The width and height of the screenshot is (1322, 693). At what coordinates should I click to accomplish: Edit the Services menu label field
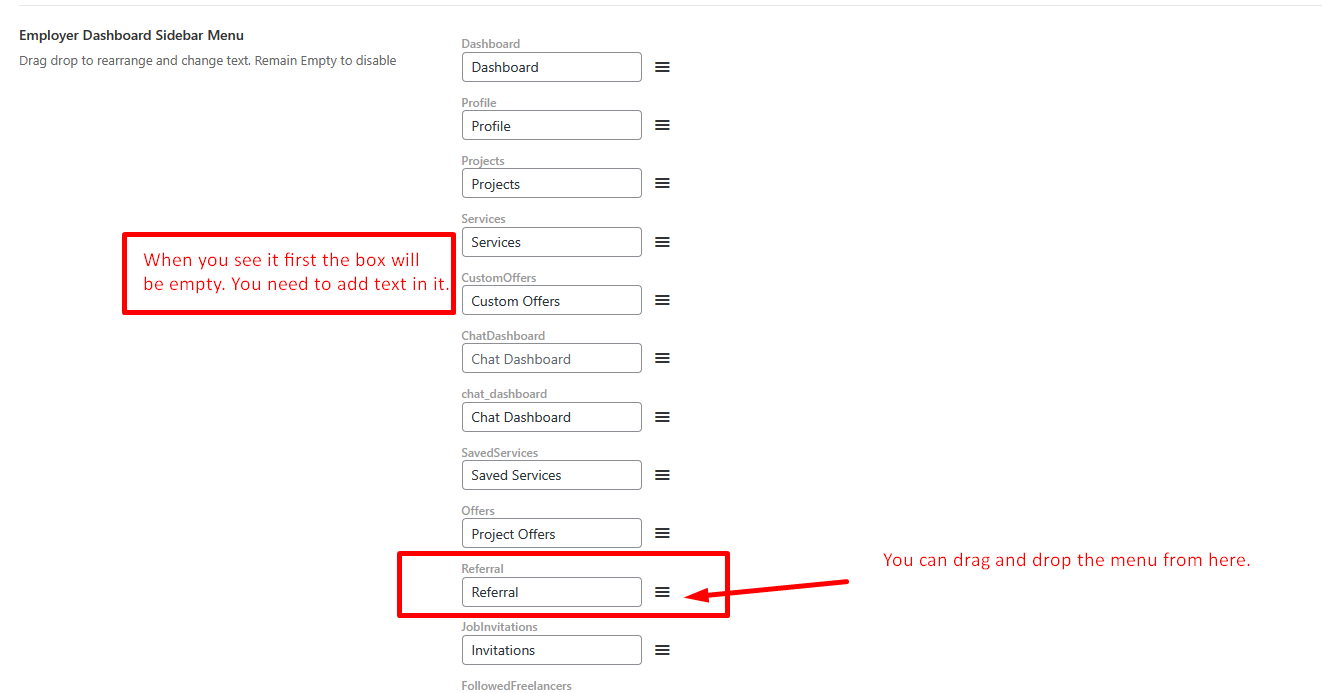552,242
